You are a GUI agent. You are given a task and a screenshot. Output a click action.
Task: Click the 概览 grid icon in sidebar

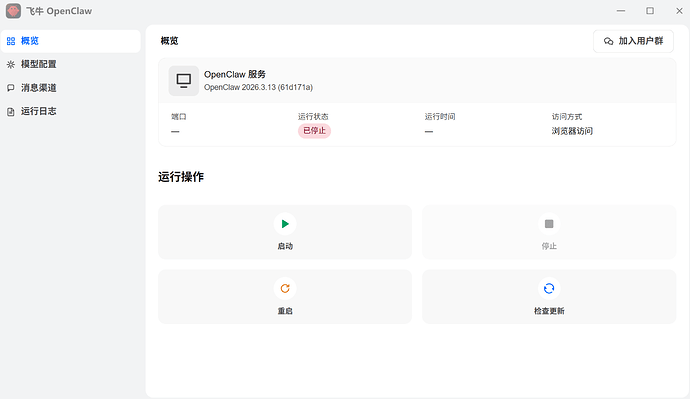click(11, 41)
